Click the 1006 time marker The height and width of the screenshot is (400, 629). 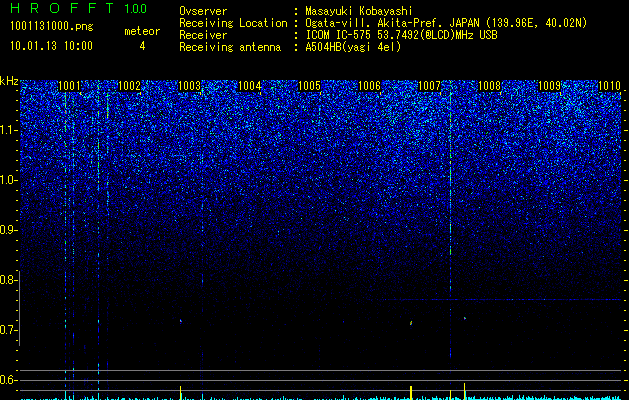[369, 85]
